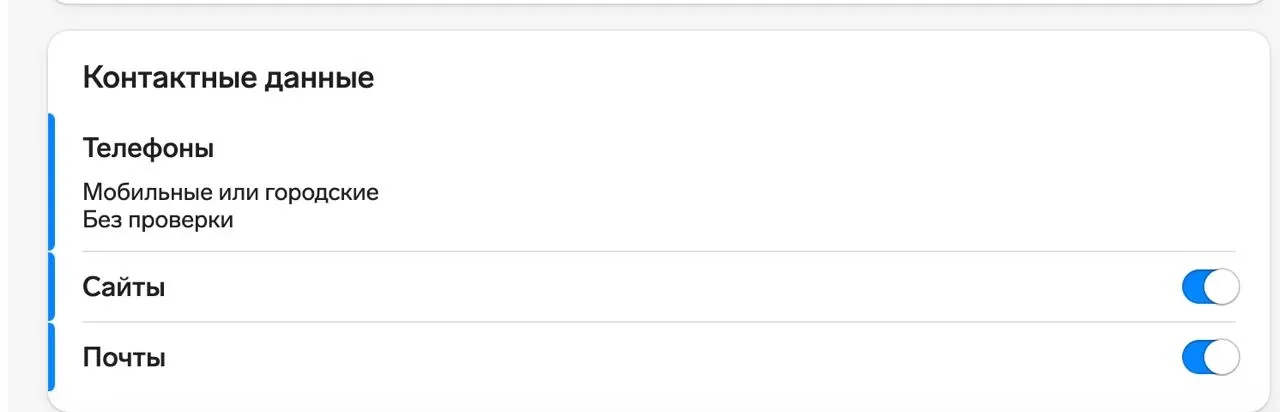
Task: Click the white knob of Сайты switch
Action: click(1221, 288)
